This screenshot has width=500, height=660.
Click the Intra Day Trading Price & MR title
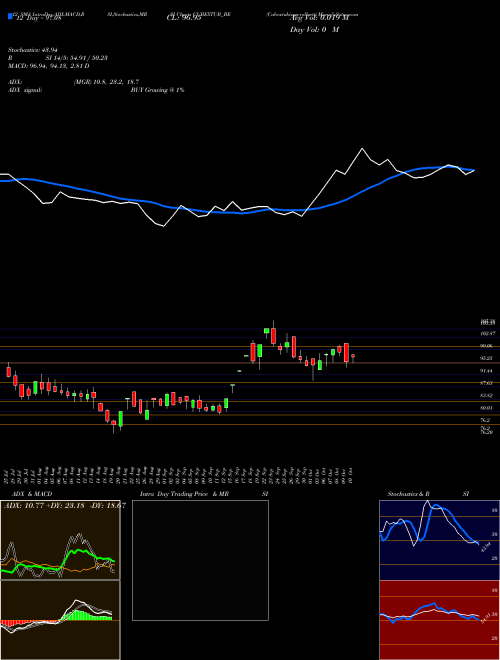pos(185,494)
